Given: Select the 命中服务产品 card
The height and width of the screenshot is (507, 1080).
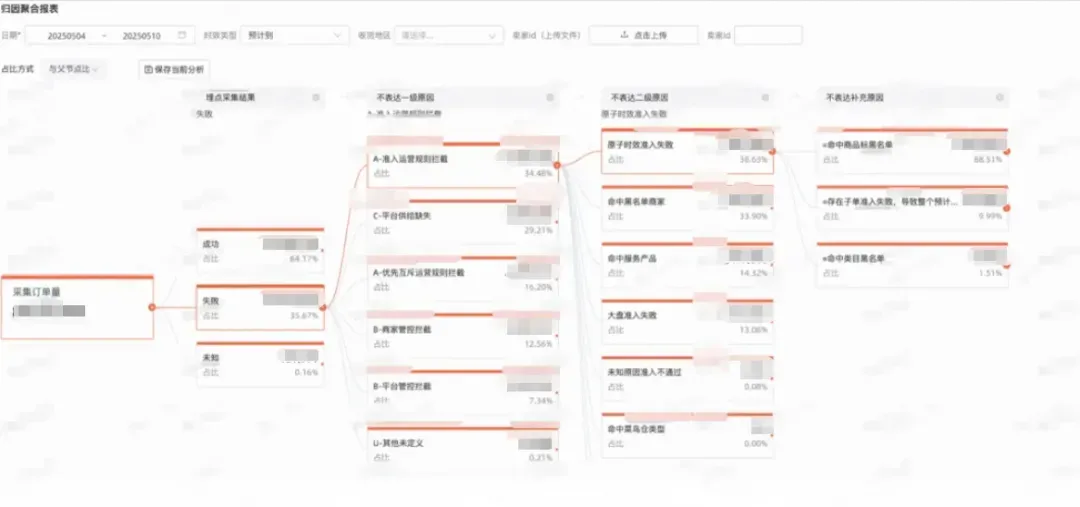Looking at the screenshot, I should coord(687,265).
